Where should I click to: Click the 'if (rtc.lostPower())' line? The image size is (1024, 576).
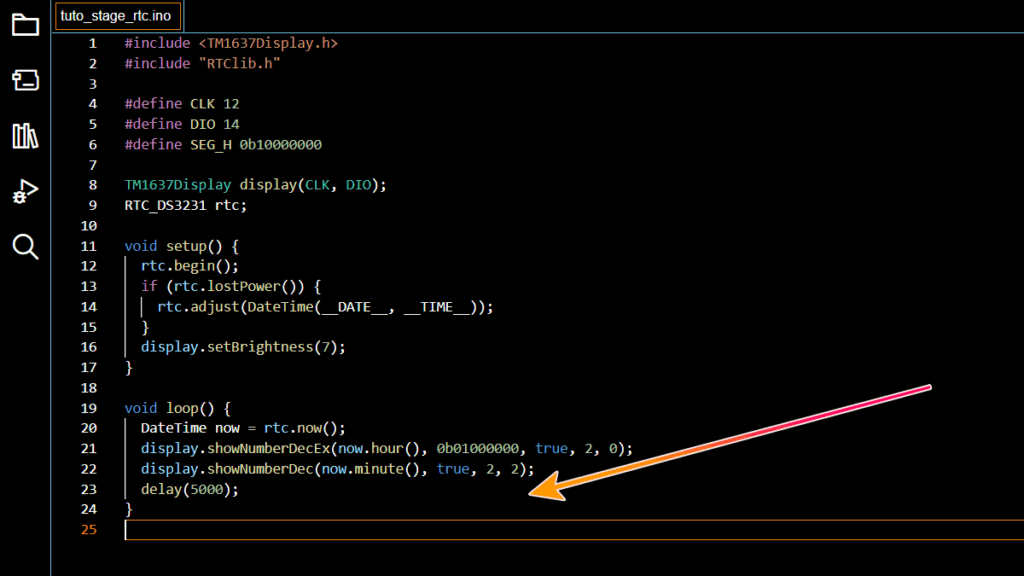tap(231, 286)
